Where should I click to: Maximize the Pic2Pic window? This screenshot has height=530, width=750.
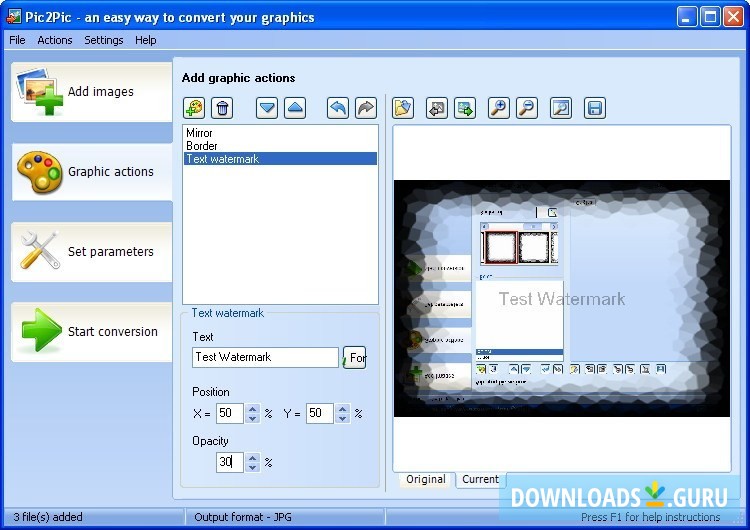coord(710,17)
